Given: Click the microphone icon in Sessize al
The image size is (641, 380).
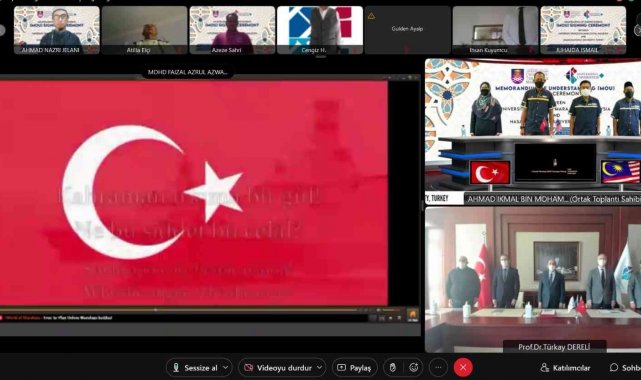Looking at the screenshot, I should point(176,368).
